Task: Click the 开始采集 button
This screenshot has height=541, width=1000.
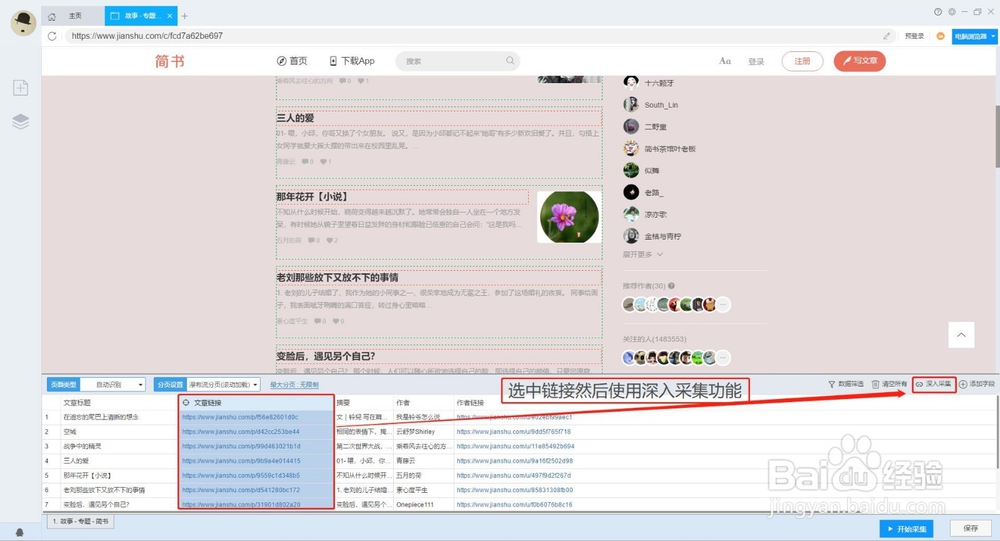Action: tap(906, 529)
